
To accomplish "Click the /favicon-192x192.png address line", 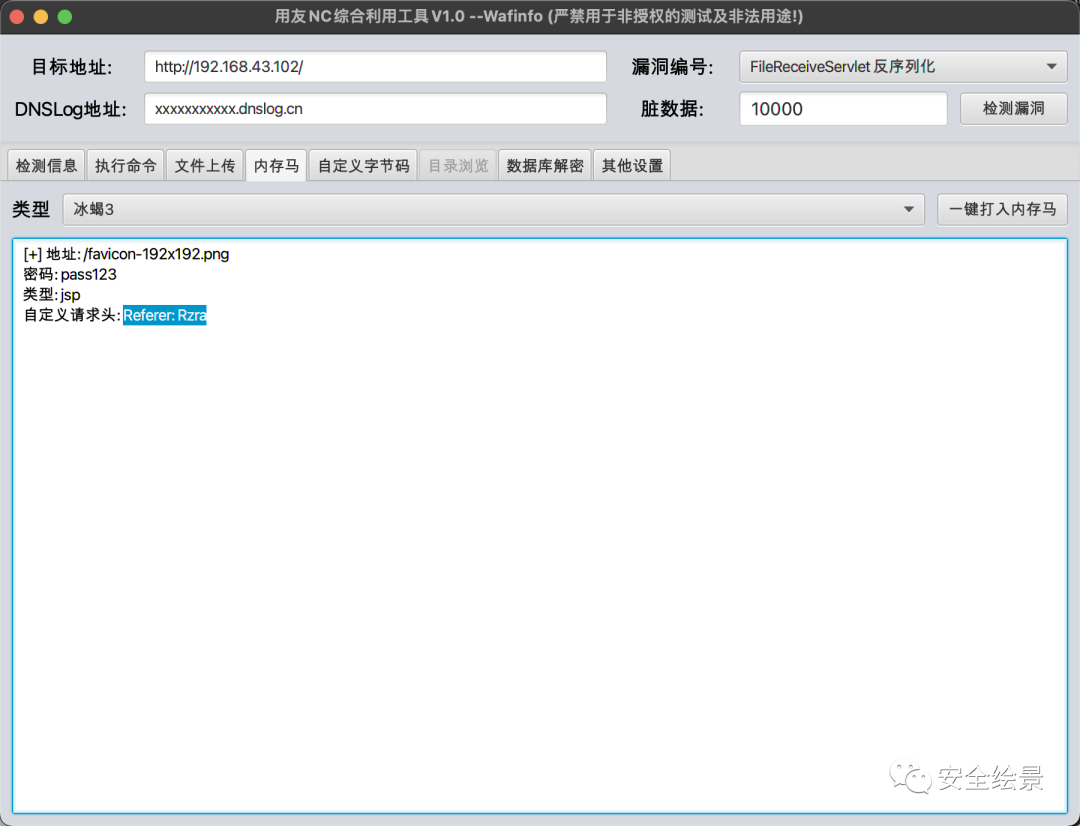I will [126, 254].
